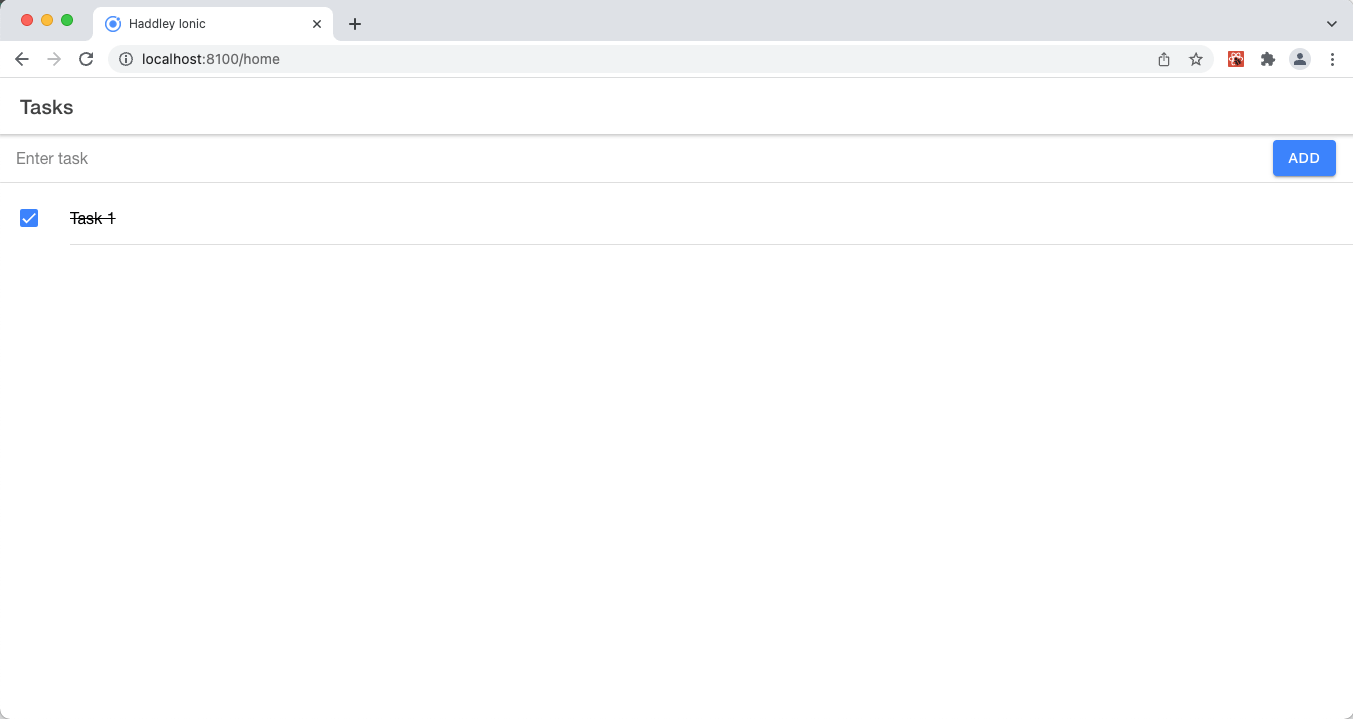This screenshot has width=1353, height=719.
Task: Focus the Enter task input field
Action: (636, 159)
